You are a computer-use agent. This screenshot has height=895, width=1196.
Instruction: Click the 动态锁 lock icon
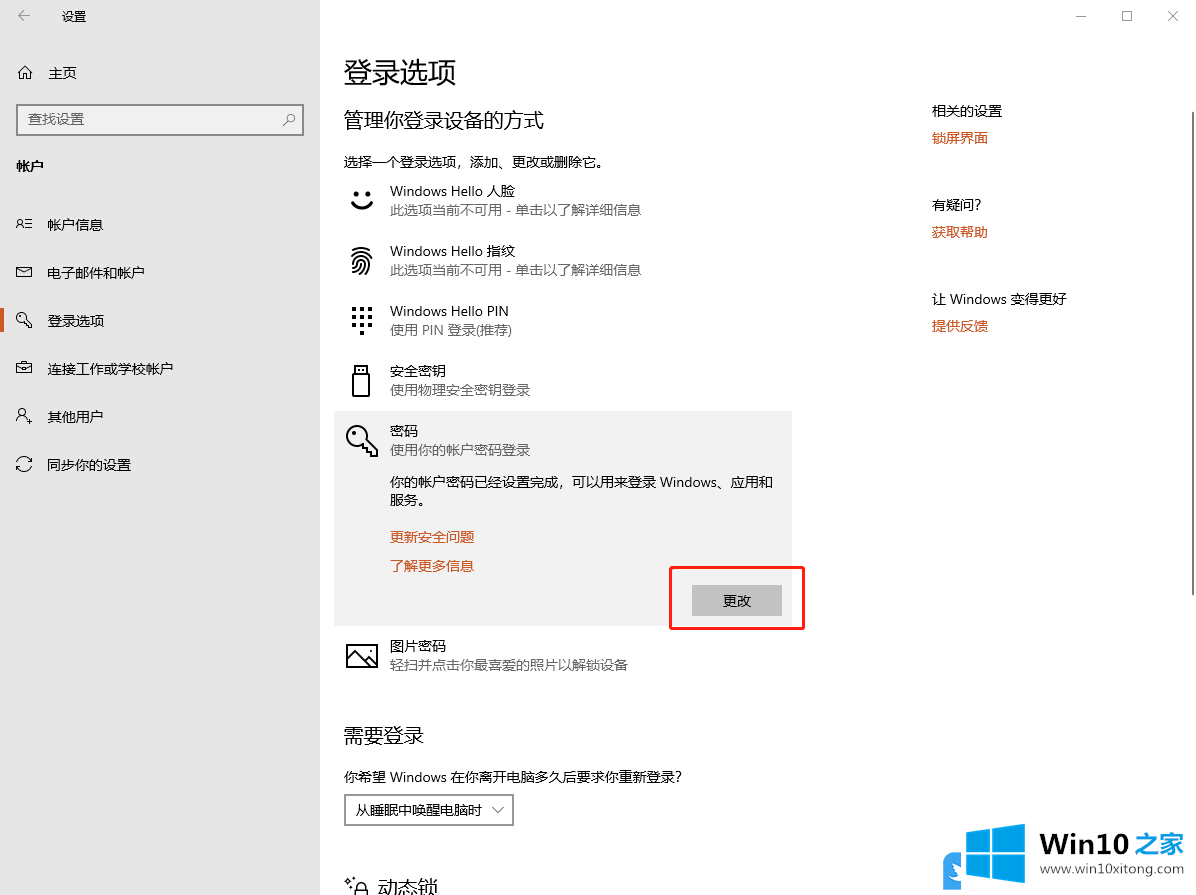(x=357, y=886)
